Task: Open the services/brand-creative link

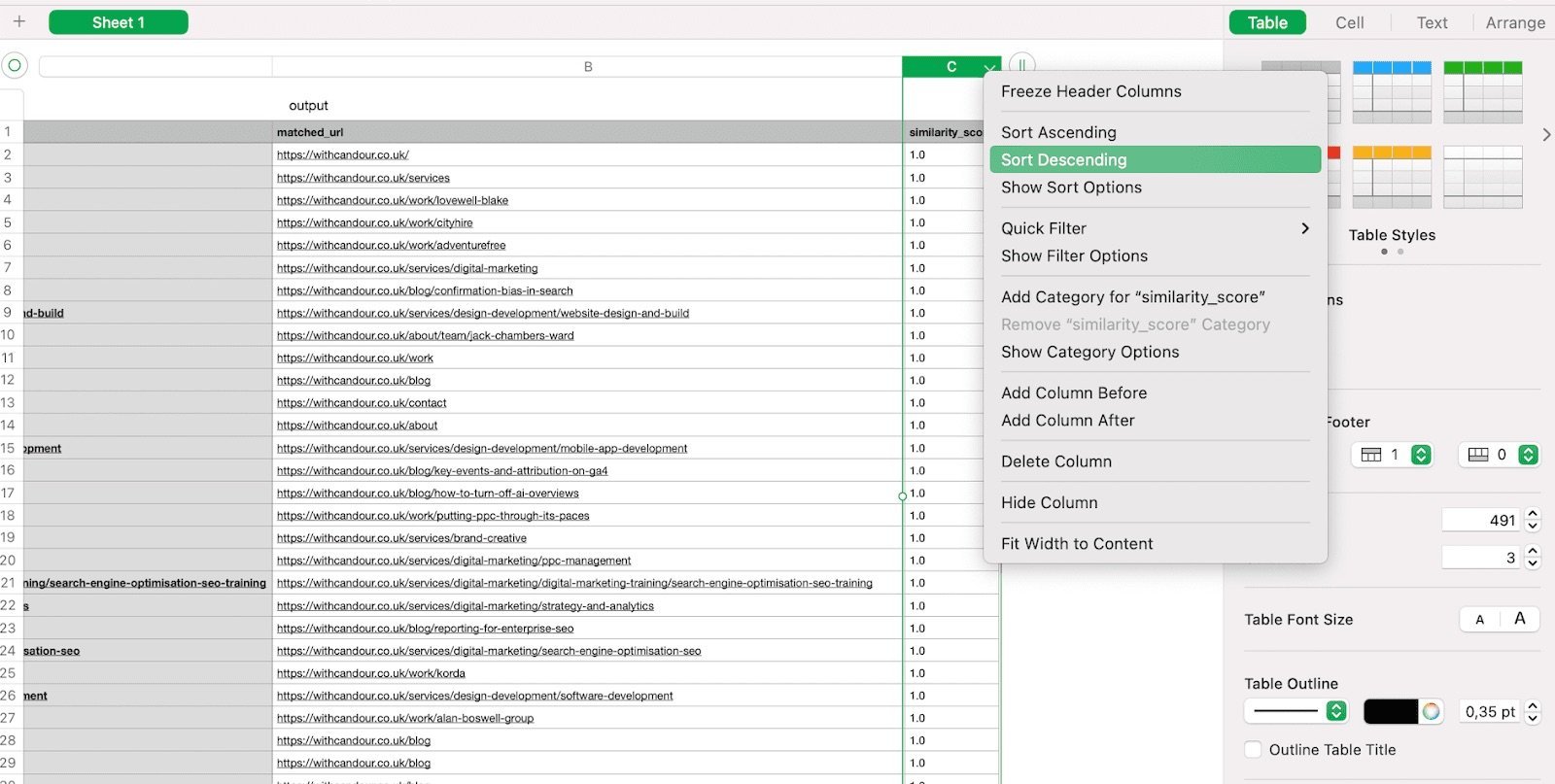Action: tap(401, 538)
